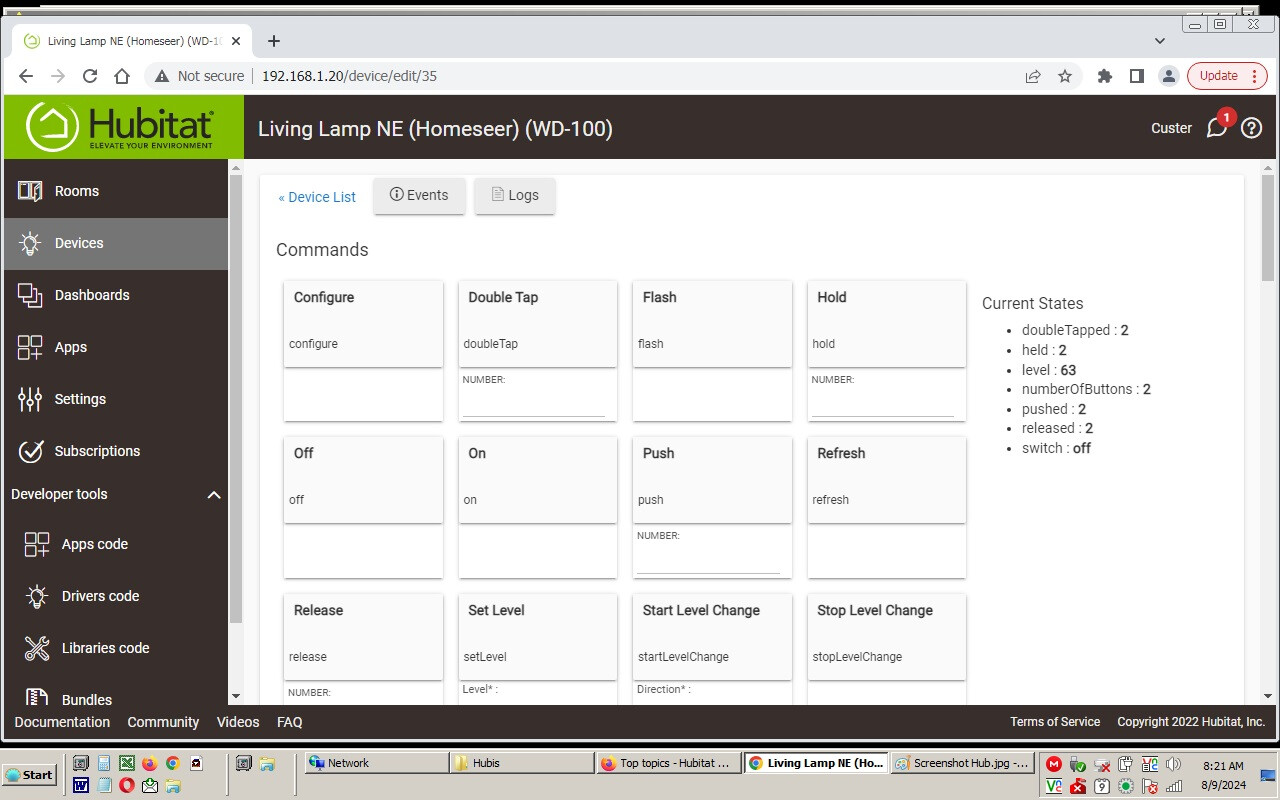Go to Chrome home page button
Viewport: 1280px width, 800px height.
point(122,76)
